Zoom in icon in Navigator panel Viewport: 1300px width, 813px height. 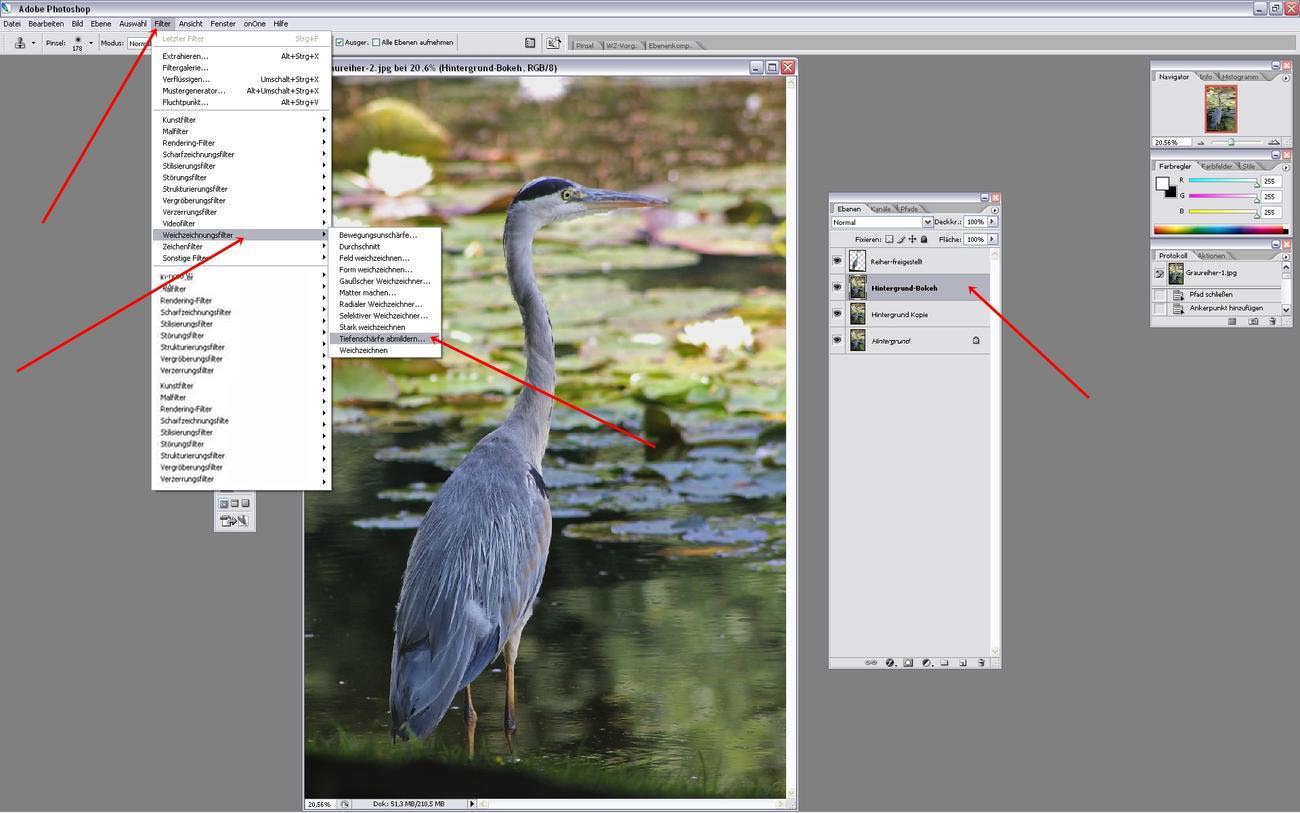tap(1274, 143)
